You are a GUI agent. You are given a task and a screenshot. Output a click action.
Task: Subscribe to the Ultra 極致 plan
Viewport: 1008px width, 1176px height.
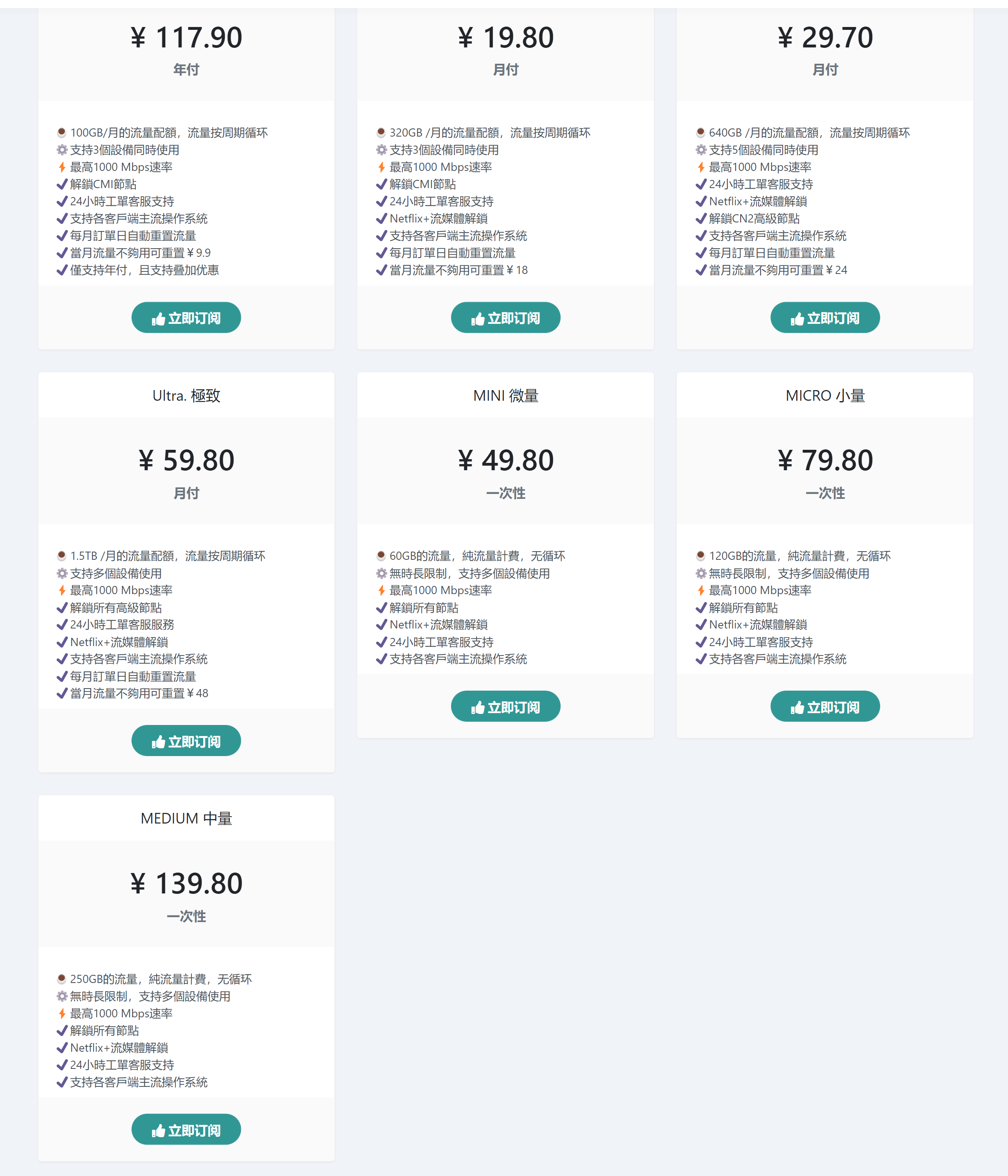pyautogui.click(x=186, y=741)
